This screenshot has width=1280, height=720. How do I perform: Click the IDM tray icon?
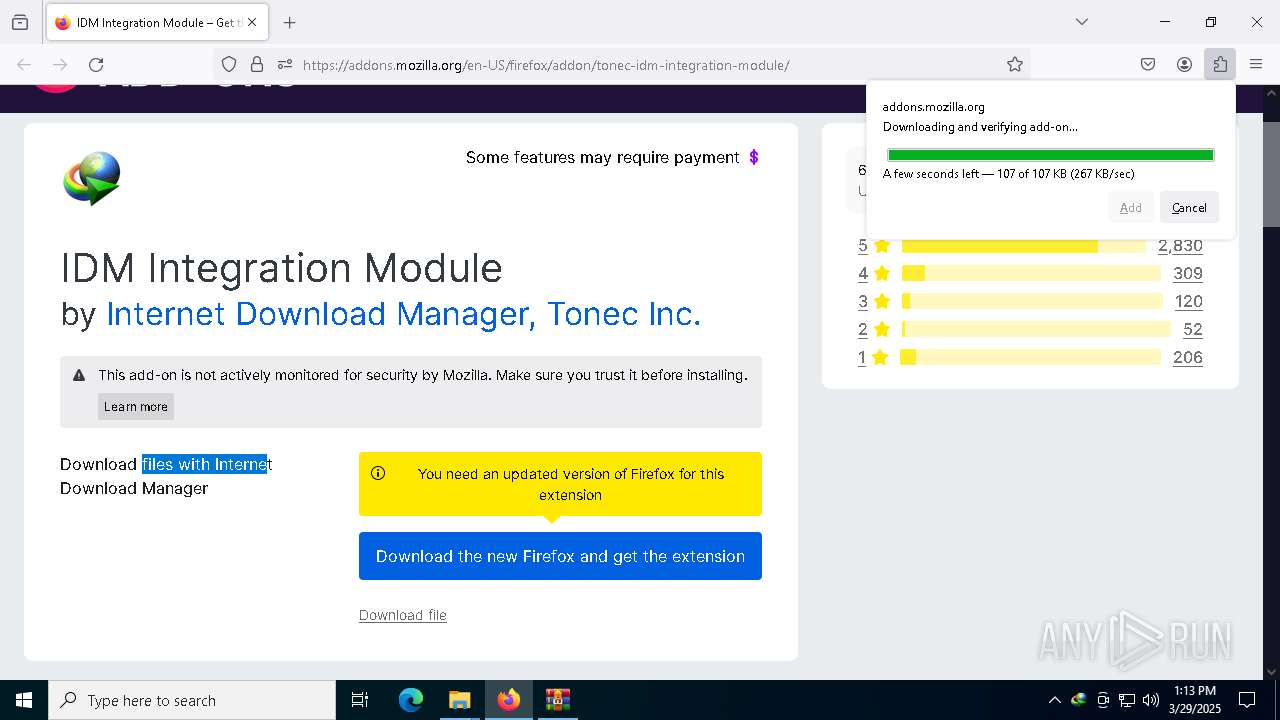point(1078,700)
